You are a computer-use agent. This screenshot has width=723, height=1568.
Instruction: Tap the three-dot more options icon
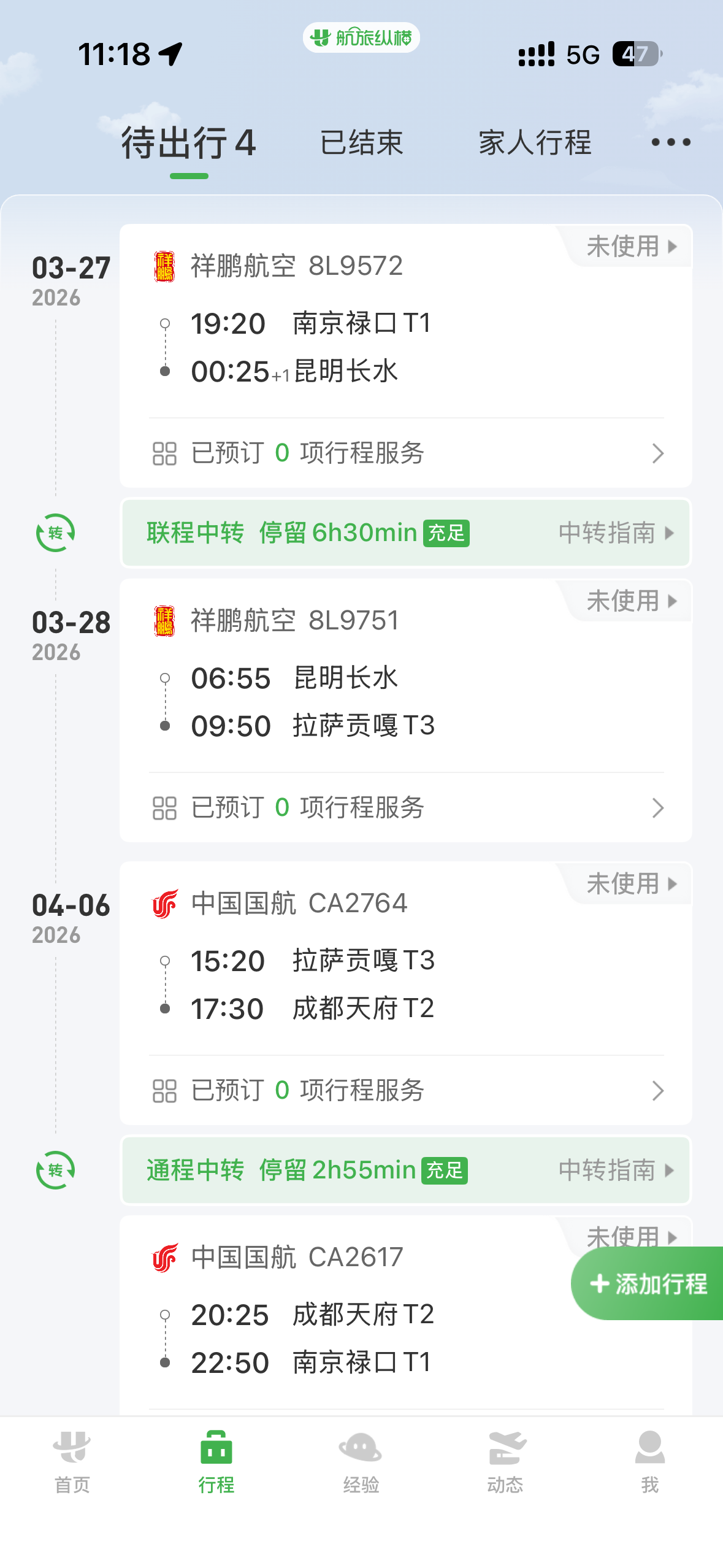point(670,143)
